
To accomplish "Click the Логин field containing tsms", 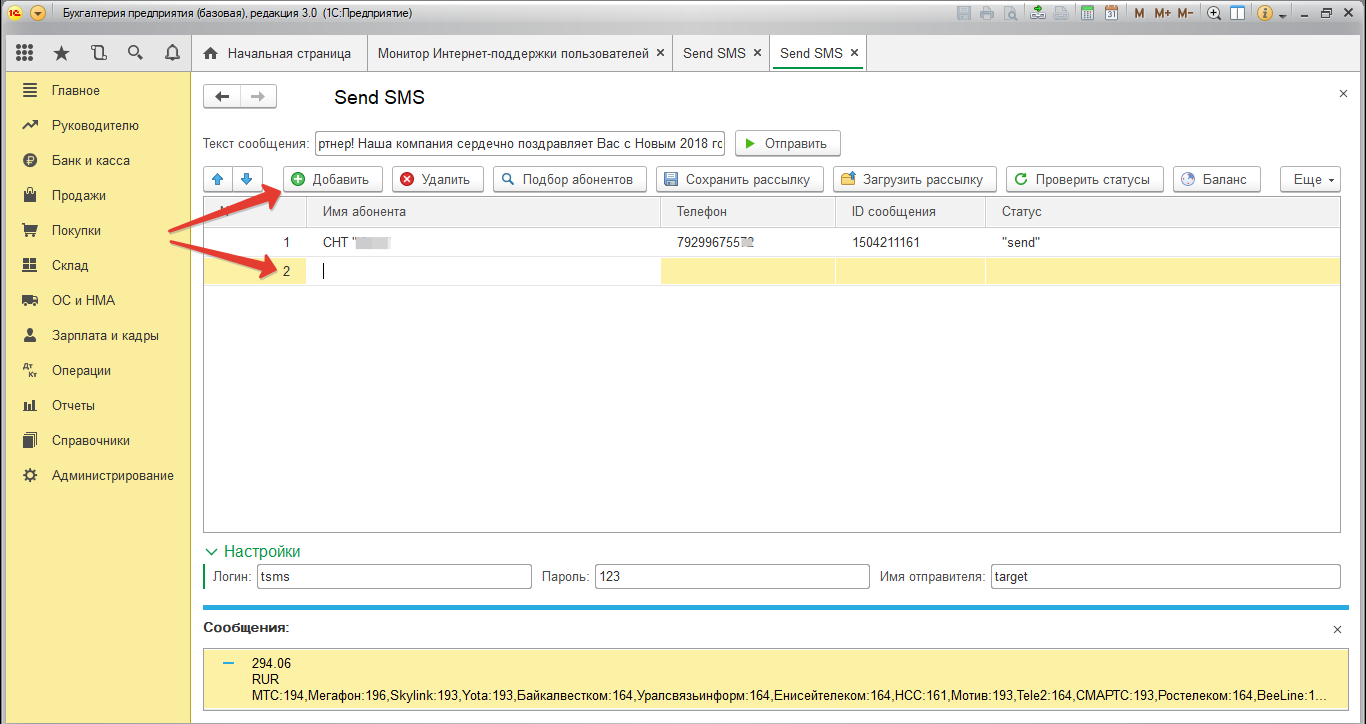I will [394, 577].
